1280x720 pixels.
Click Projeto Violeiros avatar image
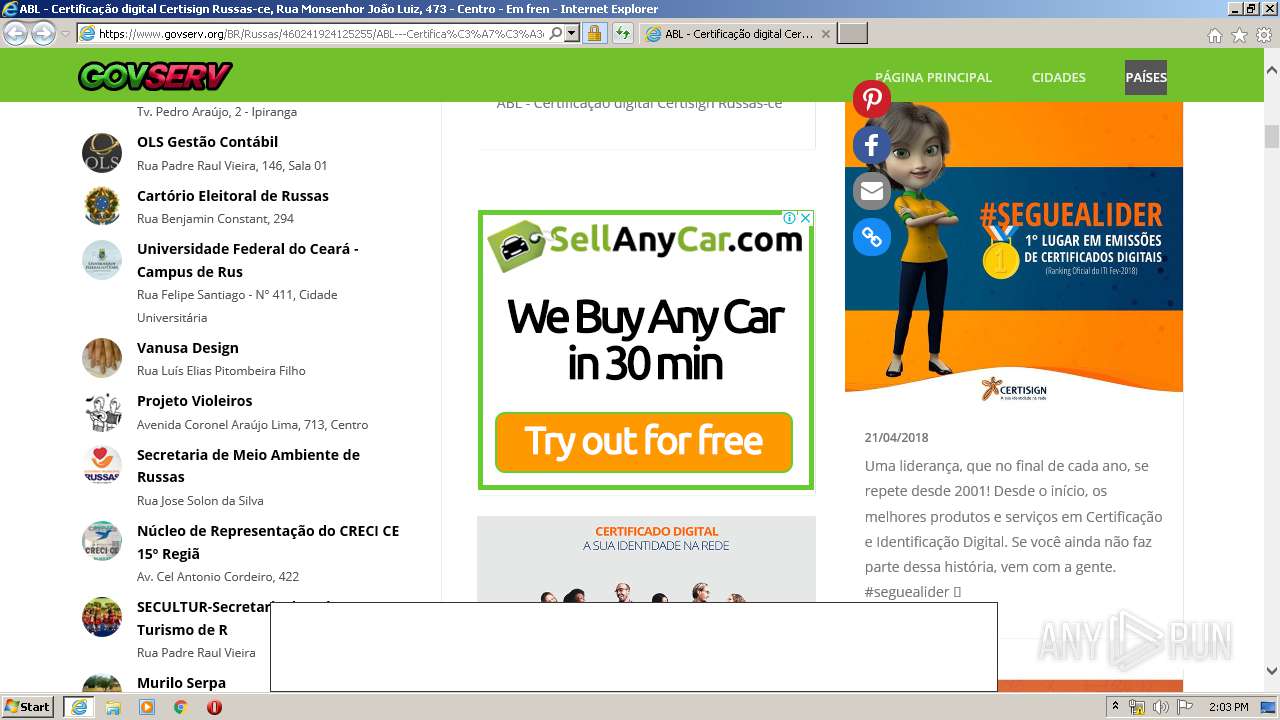tap(102, 411)
